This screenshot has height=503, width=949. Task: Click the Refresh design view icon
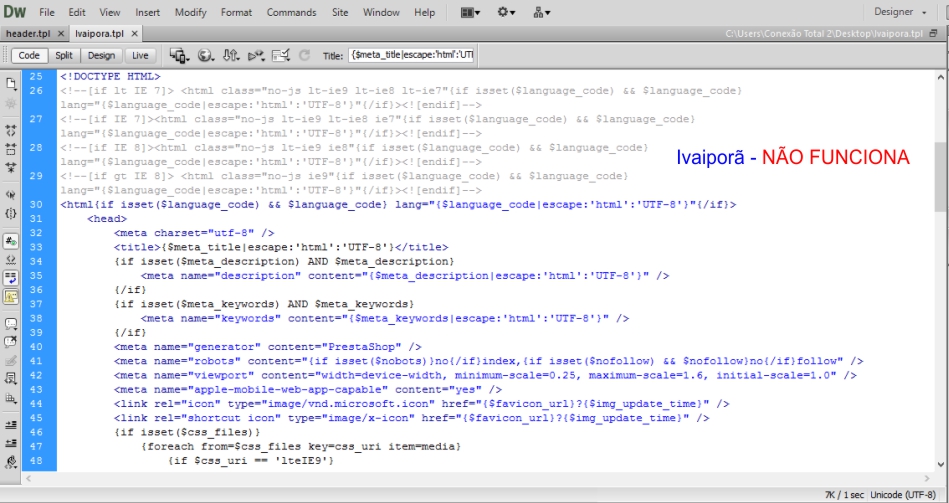(x=304, y=55)
